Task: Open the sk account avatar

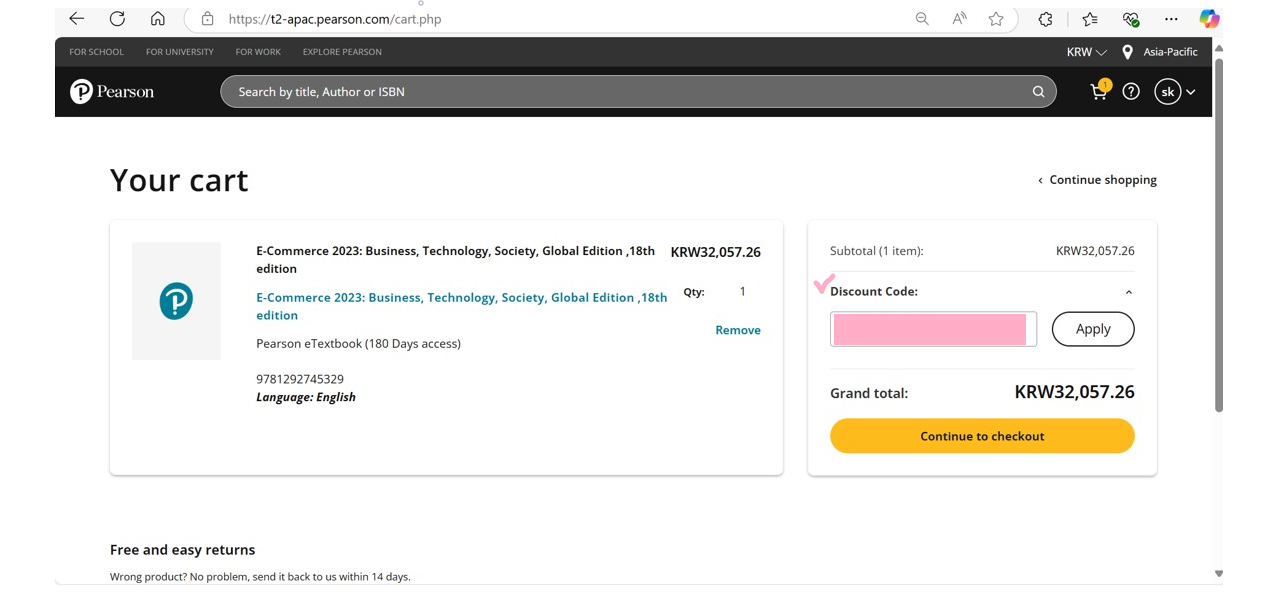Action: coord(1167,92)
